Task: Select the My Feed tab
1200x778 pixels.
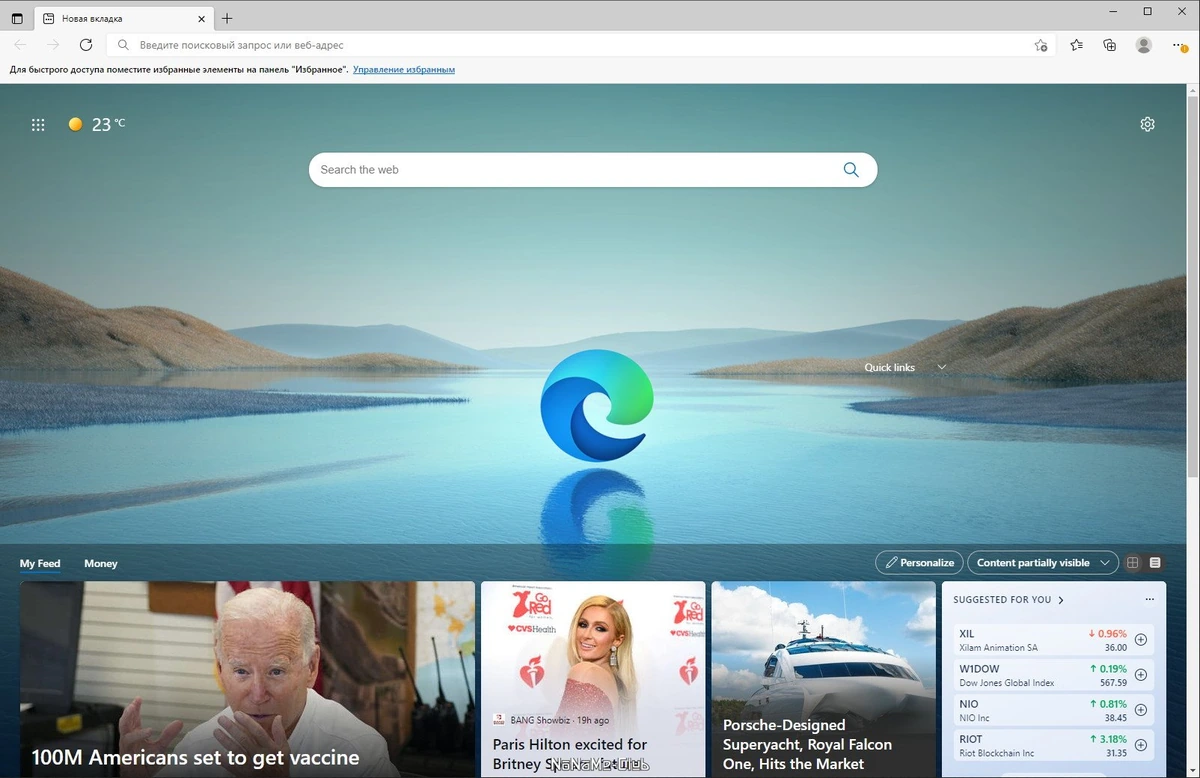Action: pos(40,563)
